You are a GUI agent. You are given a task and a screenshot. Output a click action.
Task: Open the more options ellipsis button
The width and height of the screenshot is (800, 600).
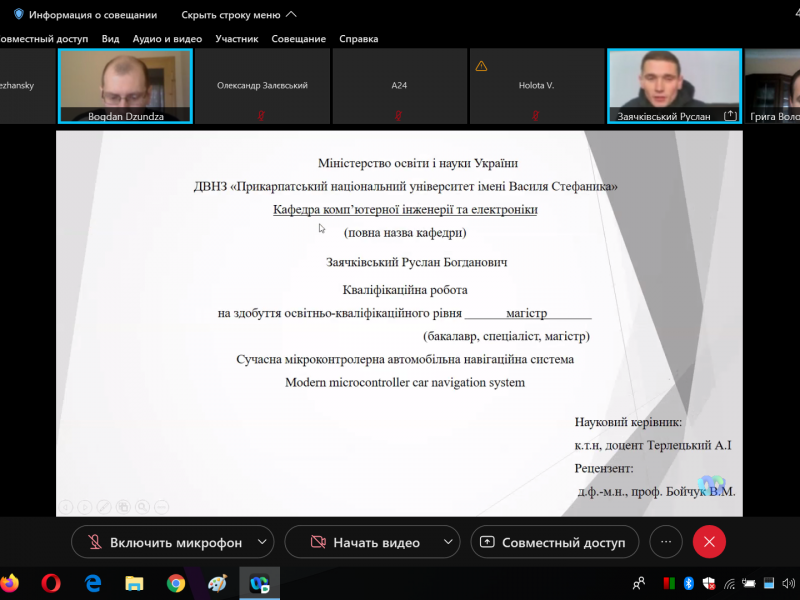665,542
